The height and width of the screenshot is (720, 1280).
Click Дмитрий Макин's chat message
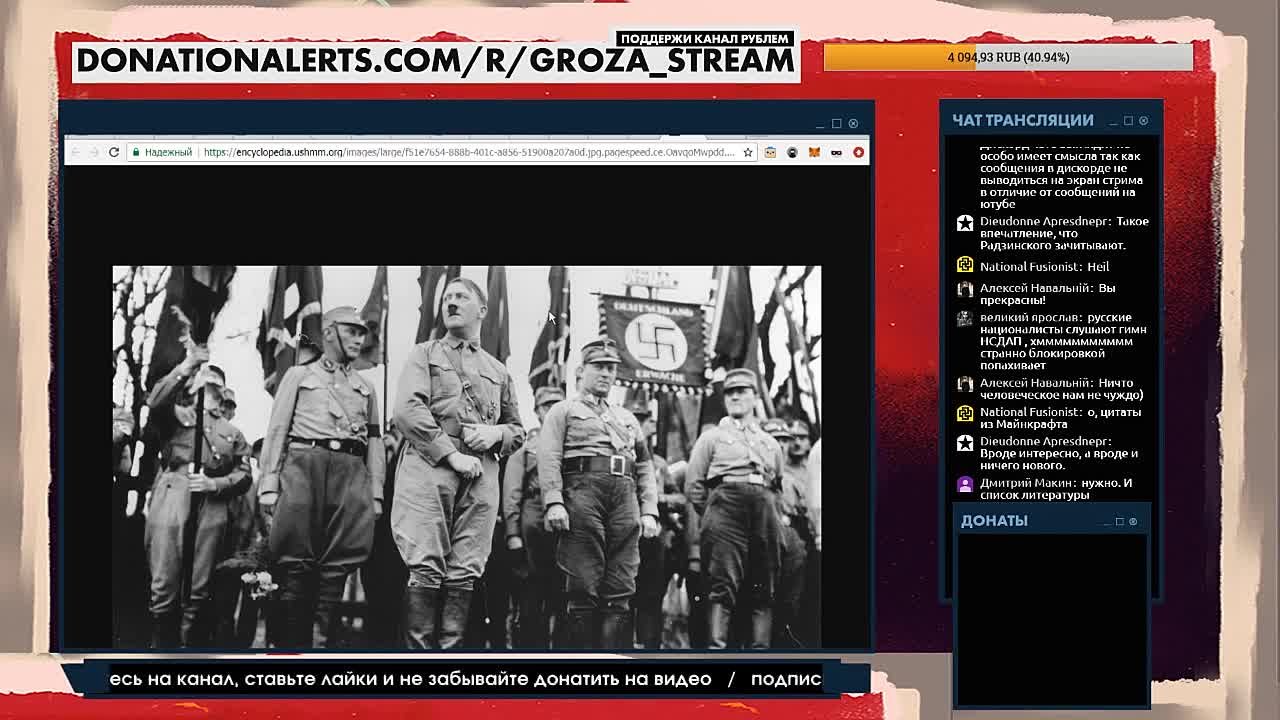(x=1056, y=489)
